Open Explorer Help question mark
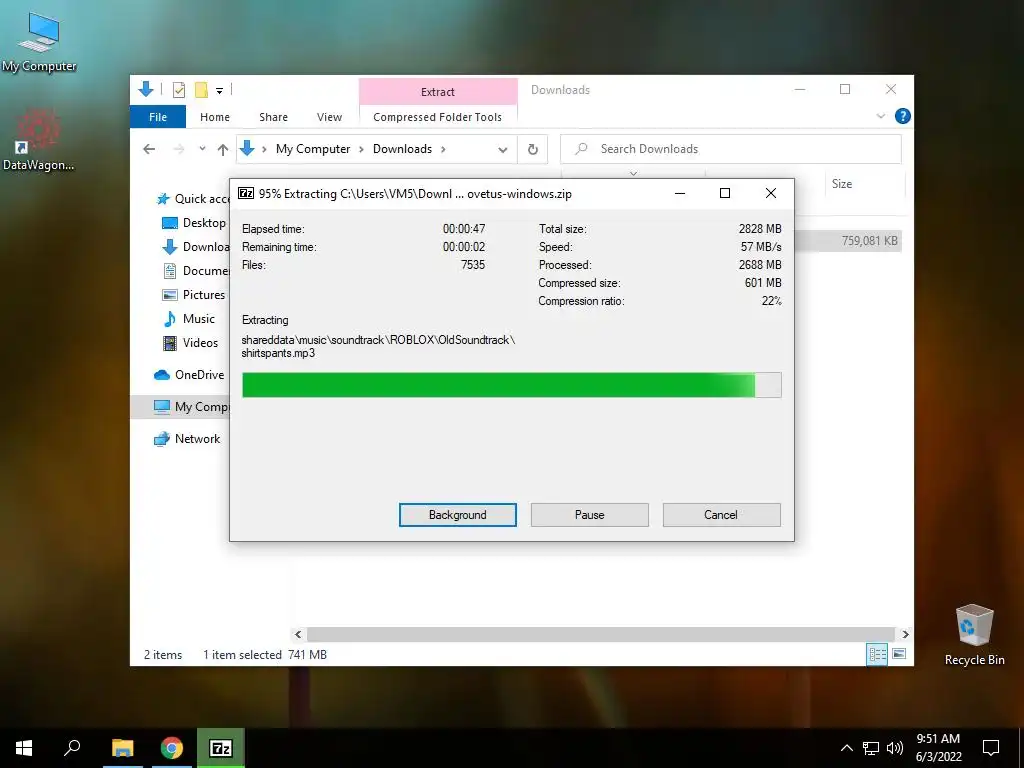This screenshot has width=1024, height=768. click(903, 116)
